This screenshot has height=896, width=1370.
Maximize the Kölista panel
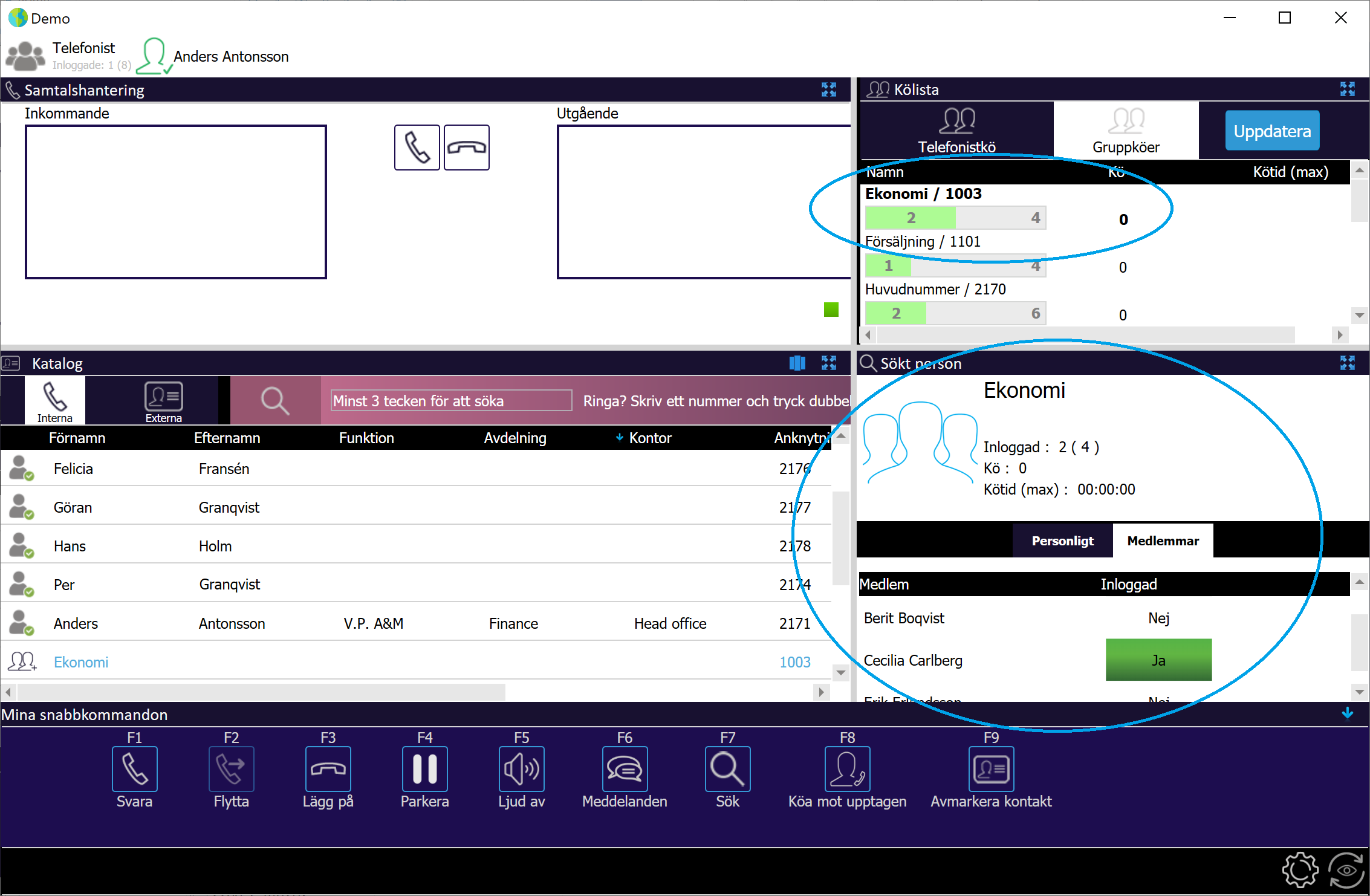(x=1348, y=89)
